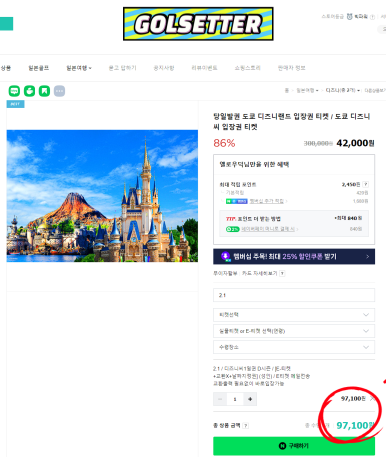Open the green Naver TalkTalk chat icon
Viewport: 386px width, 457px height.
point(14,91)
